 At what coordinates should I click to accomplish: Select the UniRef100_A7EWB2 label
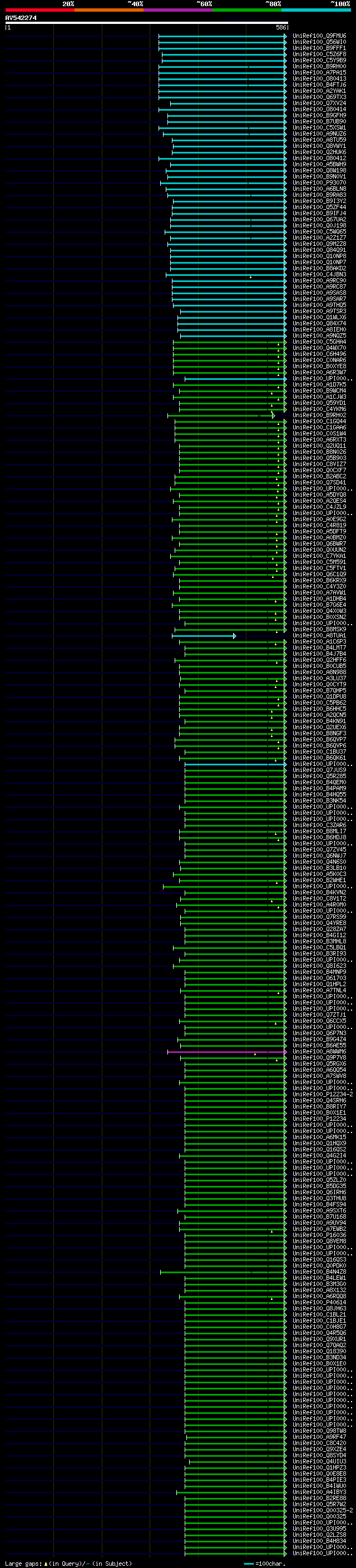pos(319,1228)
